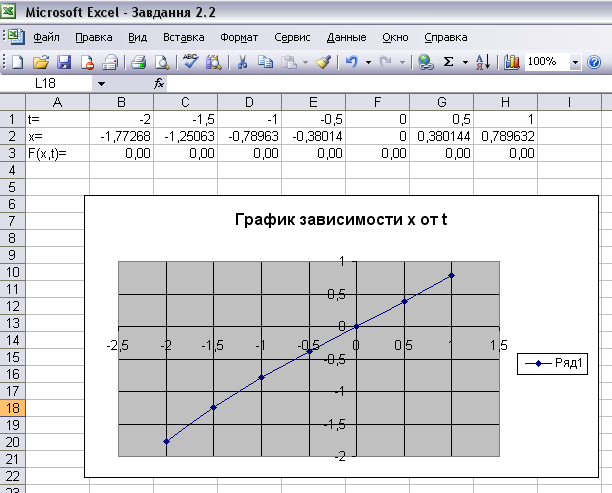
Task: Select cell D2 with -0,78963
Action: click(249, 136)
